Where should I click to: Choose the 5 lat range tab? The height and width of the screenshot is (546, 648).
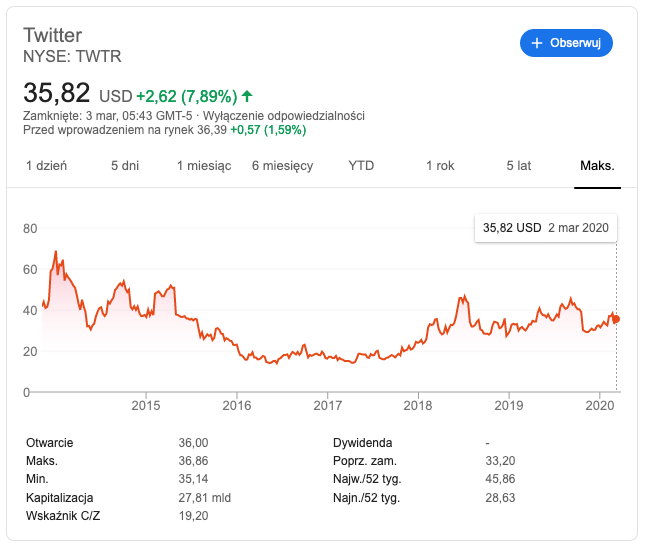[519, 166]
